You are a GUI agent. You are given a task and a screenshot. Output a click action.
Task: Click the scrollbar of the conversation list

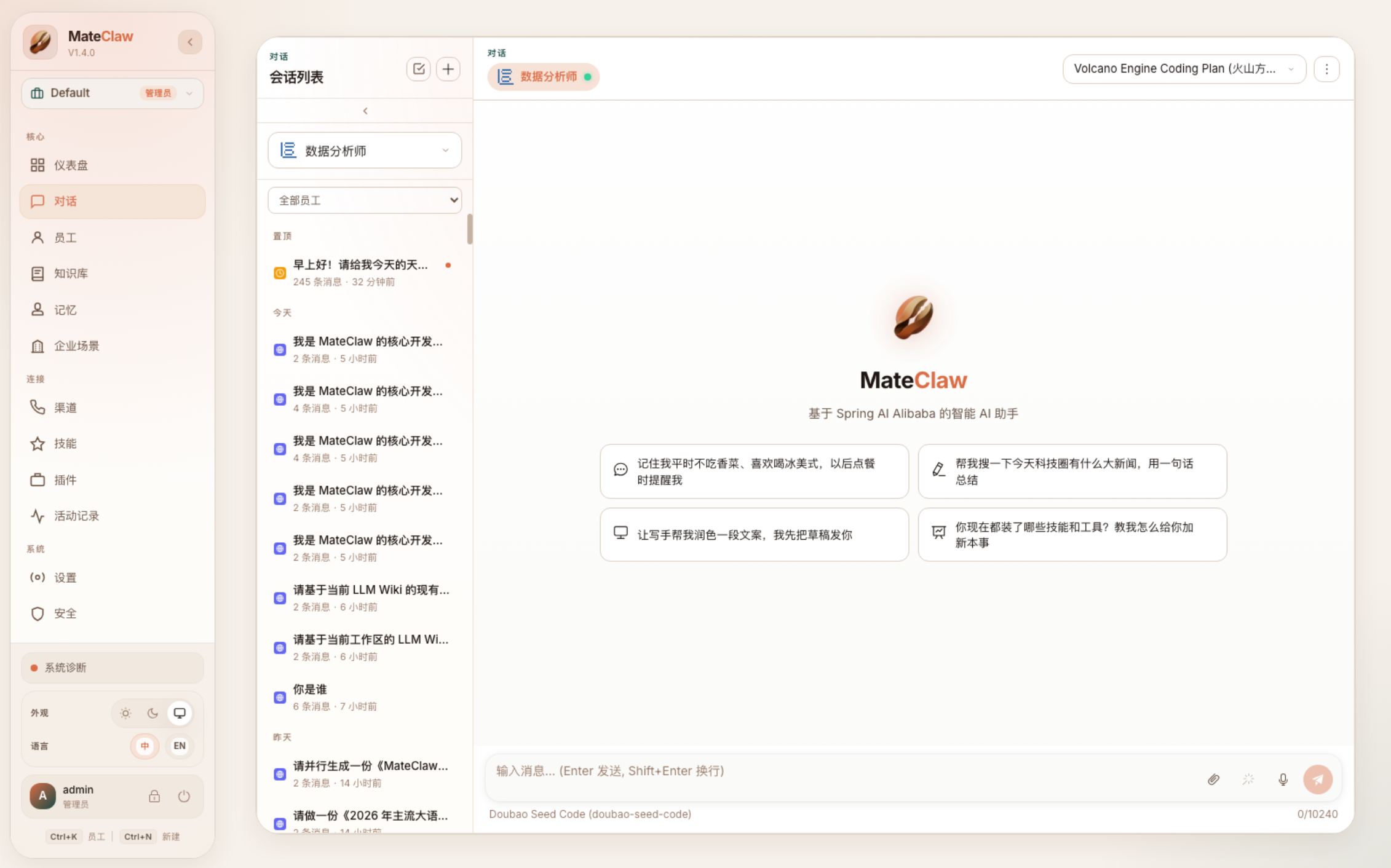tap(470, 229)
